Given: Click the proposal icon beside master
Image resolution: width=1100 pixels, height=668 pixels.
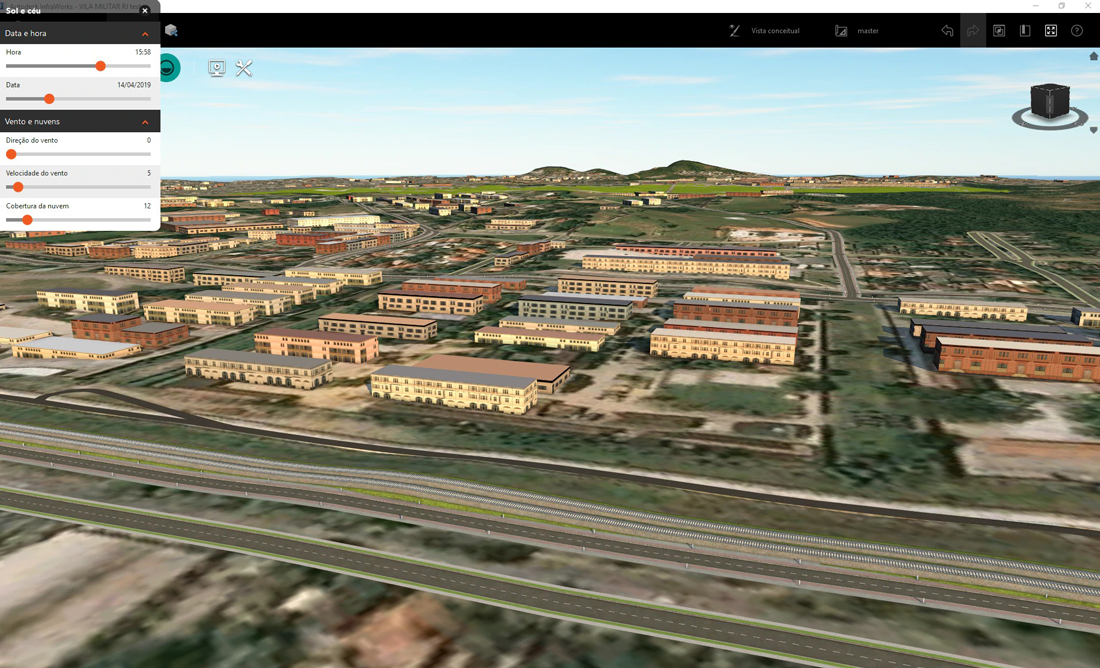Looking at the screenshot, I should click(x=841, y=31).
